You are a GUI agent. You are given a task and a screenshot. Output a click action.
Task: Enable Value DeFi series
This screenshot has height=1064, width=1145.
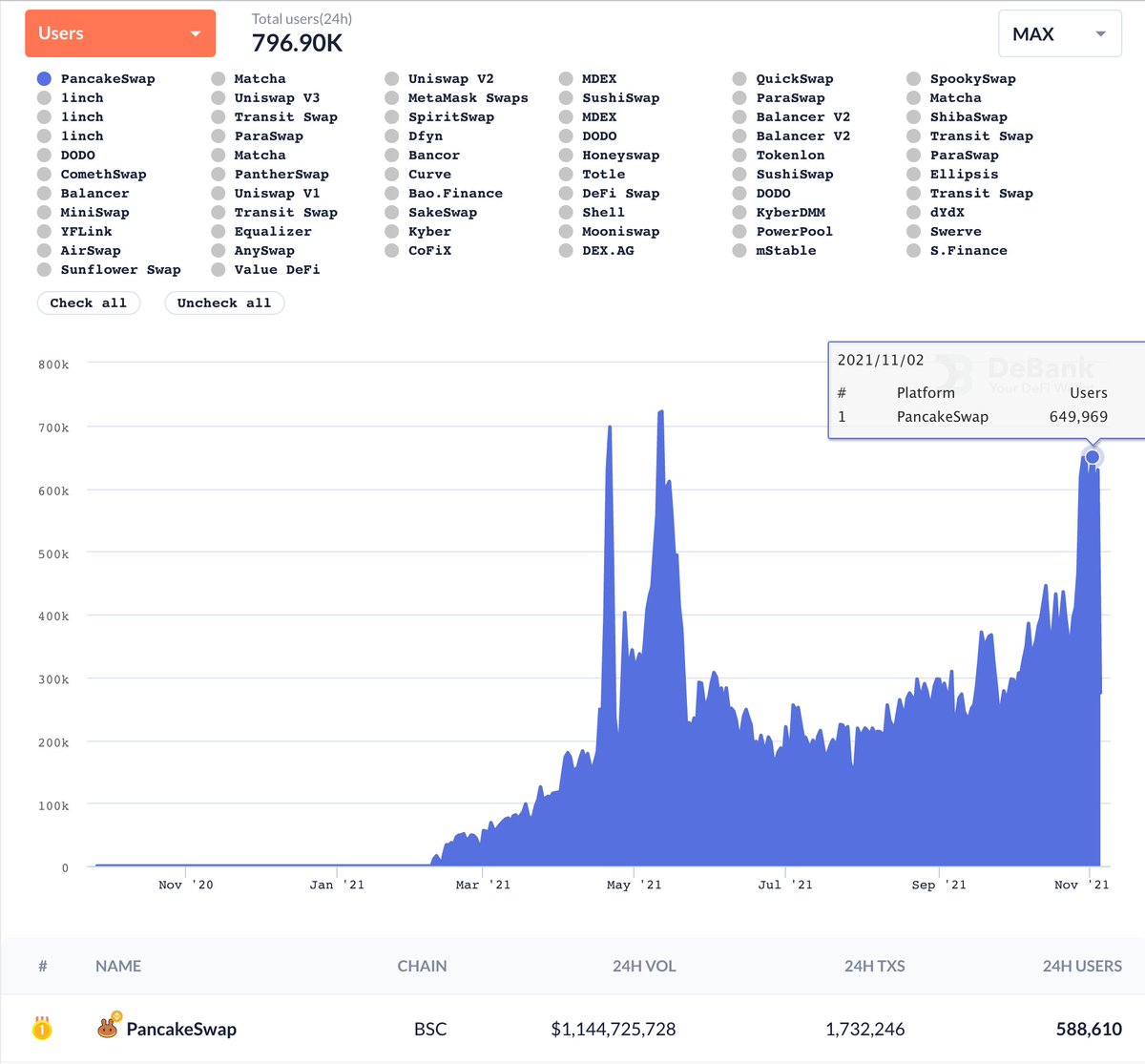point(265,270)
